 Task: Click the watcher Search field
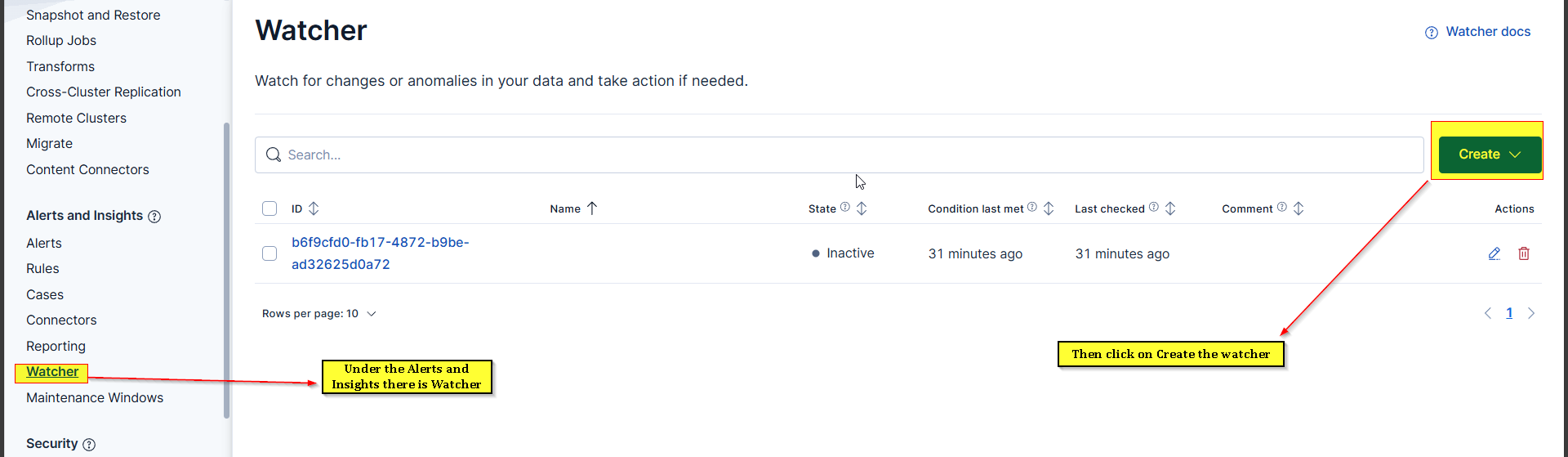pyautogui.click(x=841, y=155)
